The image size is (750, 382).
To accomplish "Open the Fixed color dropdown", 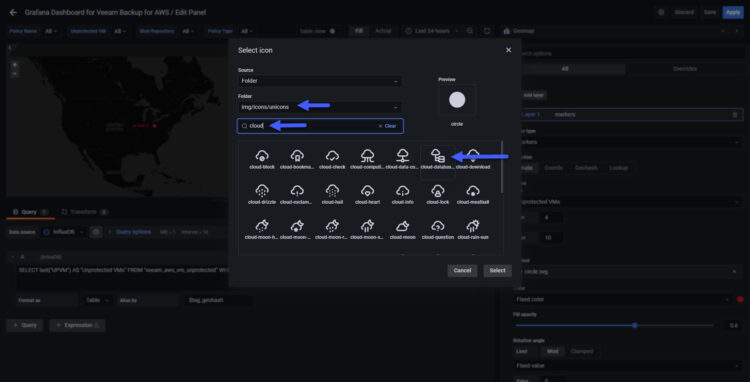I will pyautogui.click(x=622, y=299).
